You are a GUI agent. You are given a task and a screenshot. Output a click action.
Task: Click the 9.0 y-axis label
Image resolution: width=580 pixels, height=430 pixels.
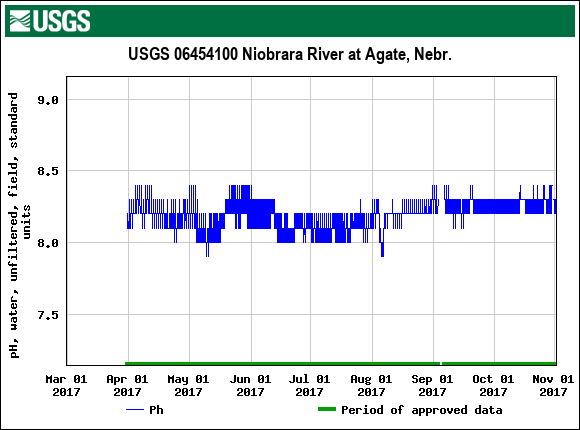[48, 100]
